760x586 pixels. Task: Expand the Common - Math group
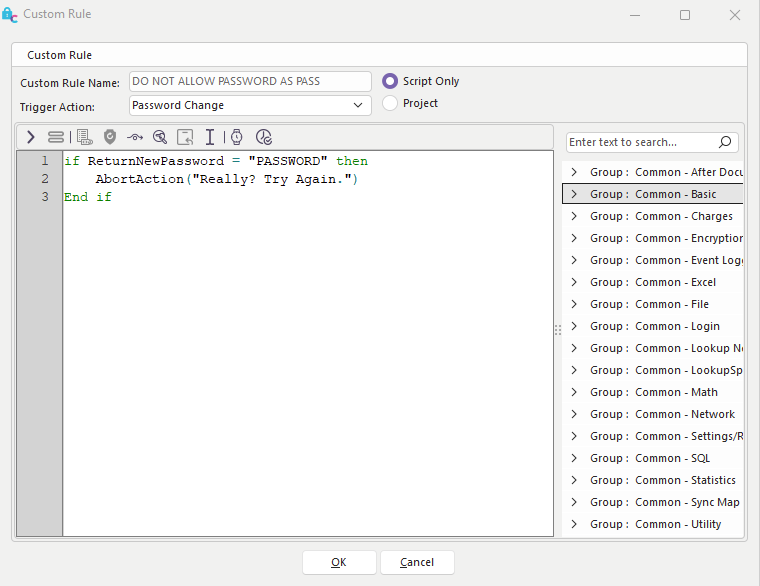(574, 392)
